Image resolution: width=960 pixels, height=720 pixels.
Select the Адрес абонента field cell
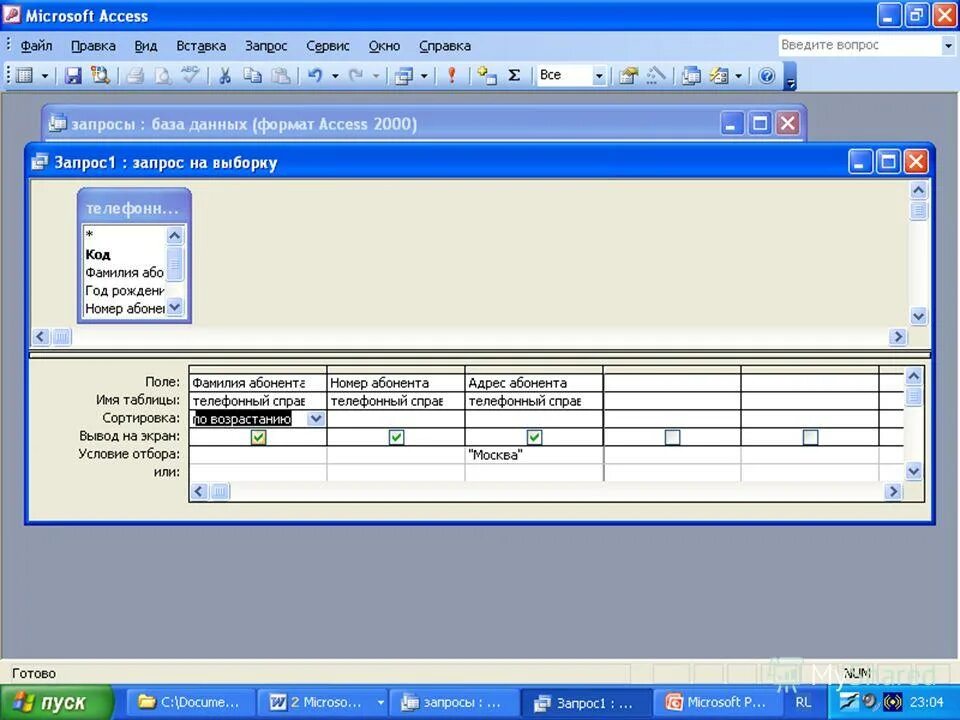[x=534, y=383]
